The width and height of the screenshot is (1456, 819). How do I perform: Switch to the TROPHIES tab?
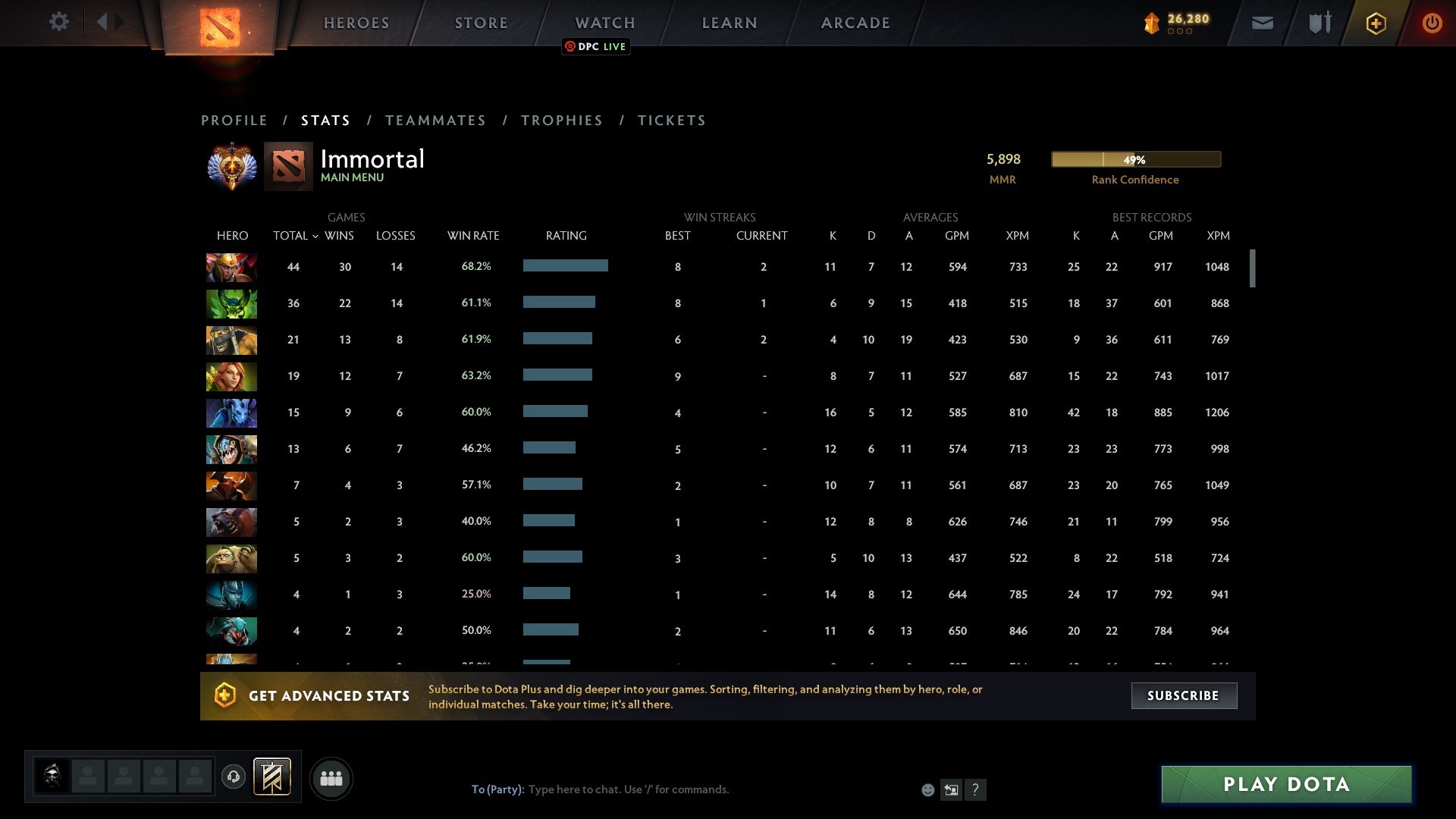tap(561, 120)
